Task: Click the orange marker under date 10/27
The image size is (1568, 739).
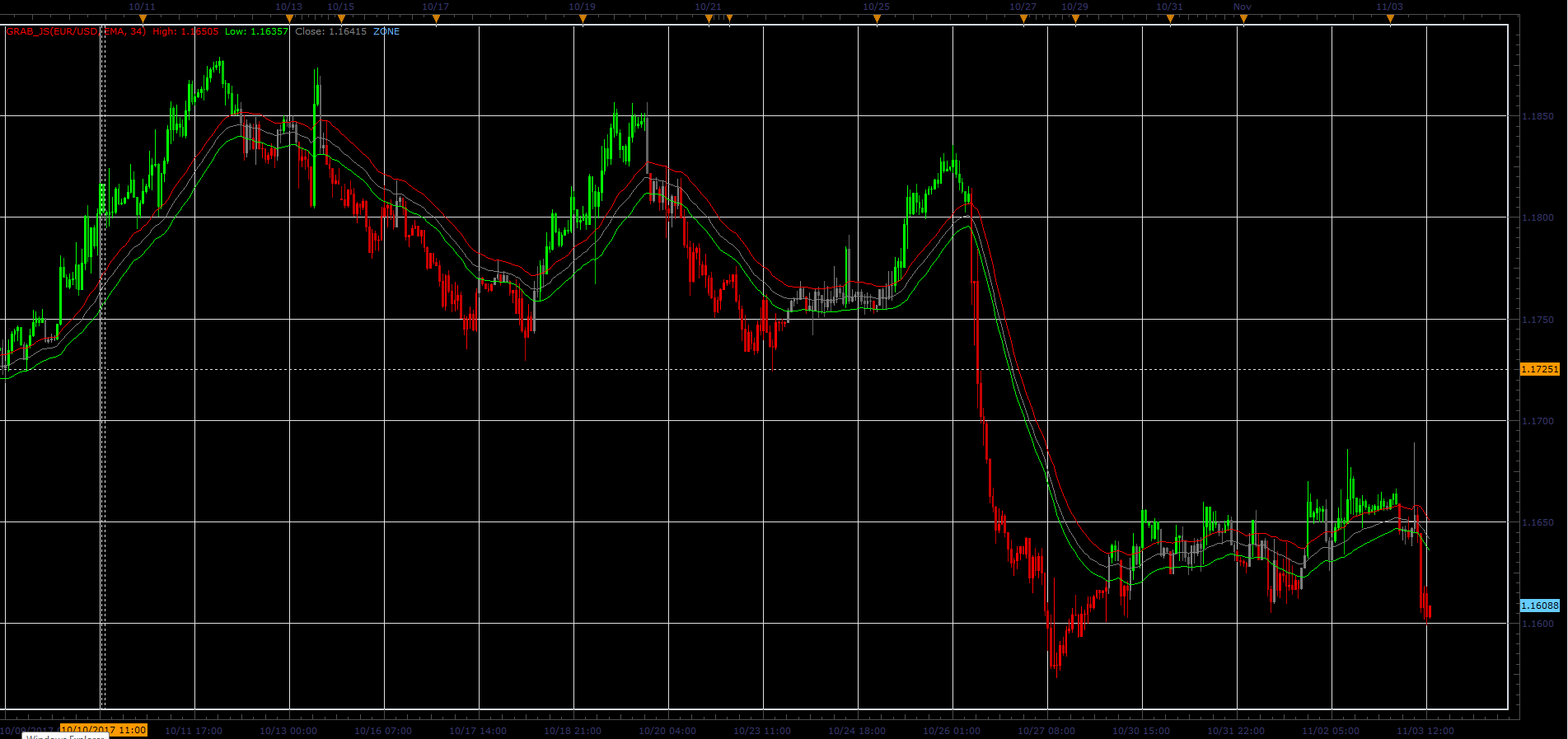Action: (x=1023, y=18)
